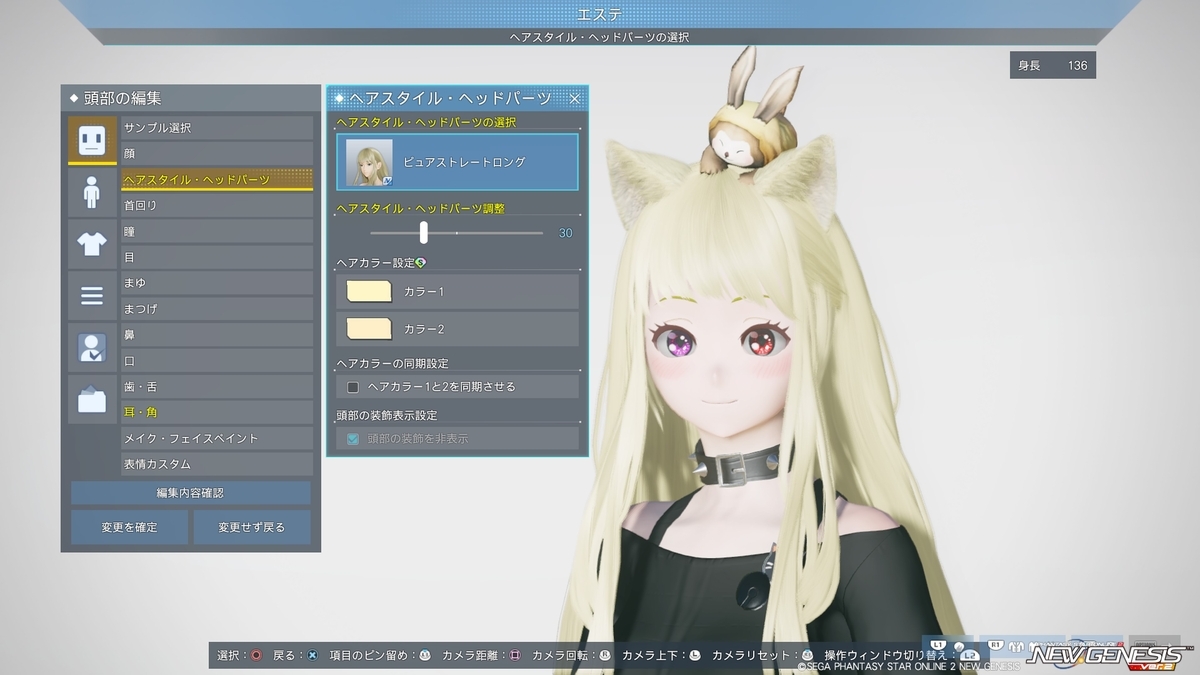
Task: Click the icon beside カメラ回転 in the hint bar
Action: 605,655
